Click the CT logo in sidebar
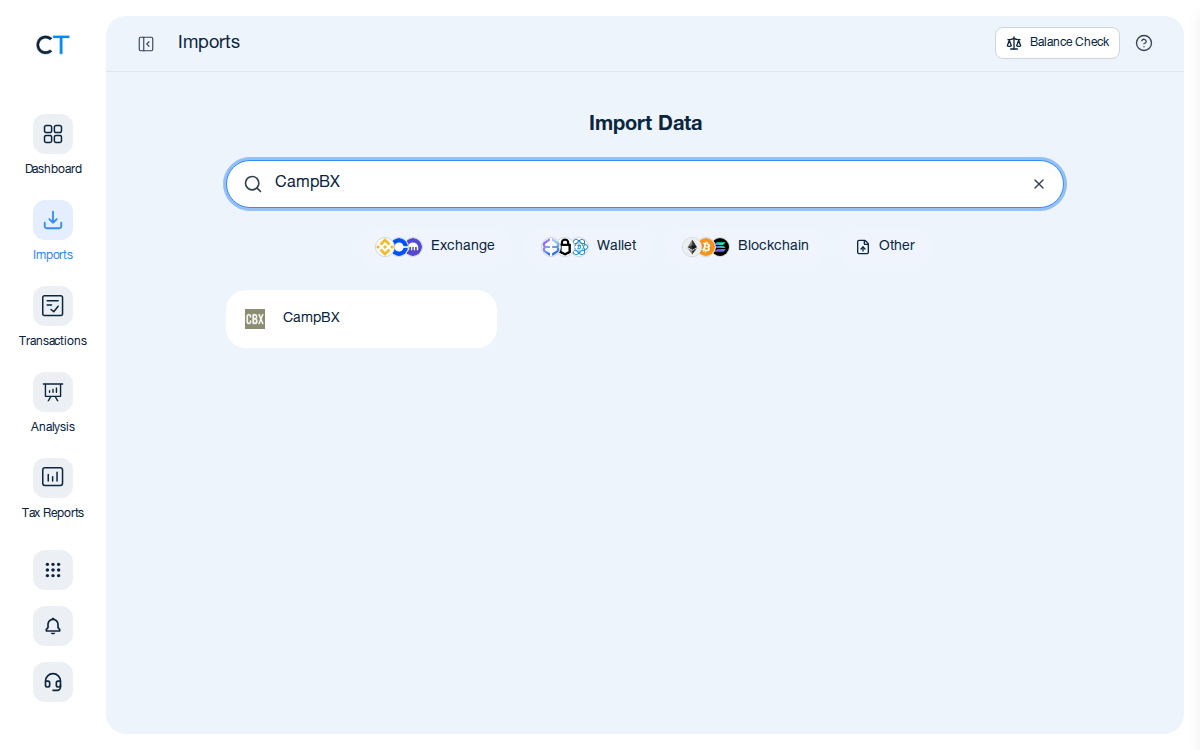 pyautogui.click(x=53, y=45)
